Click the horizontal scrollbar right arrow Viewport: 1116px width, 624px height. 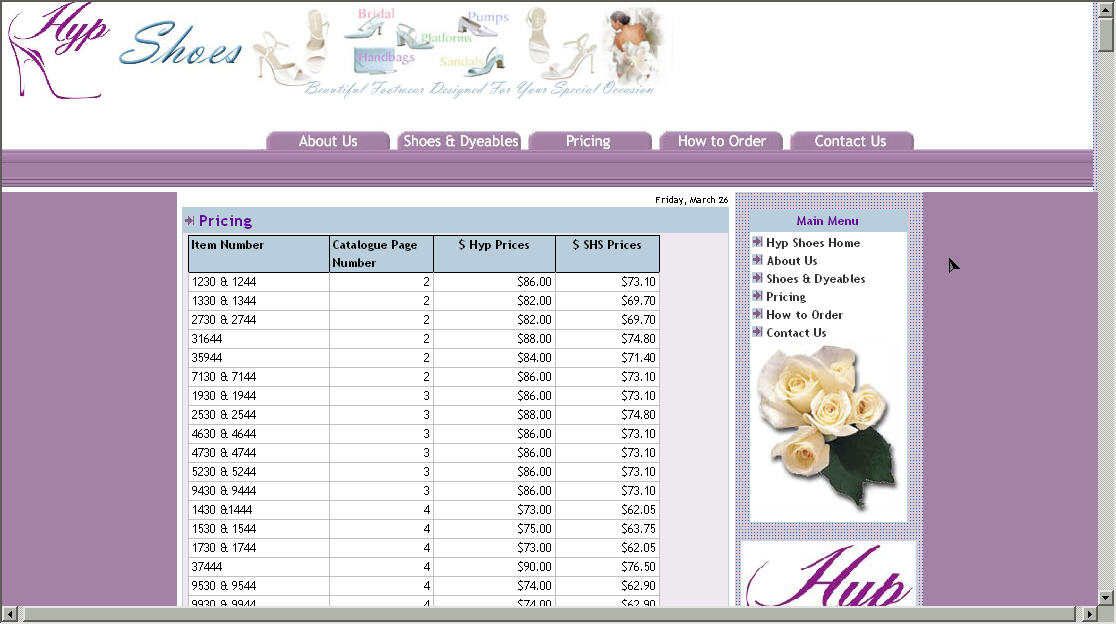point(1090,613)
